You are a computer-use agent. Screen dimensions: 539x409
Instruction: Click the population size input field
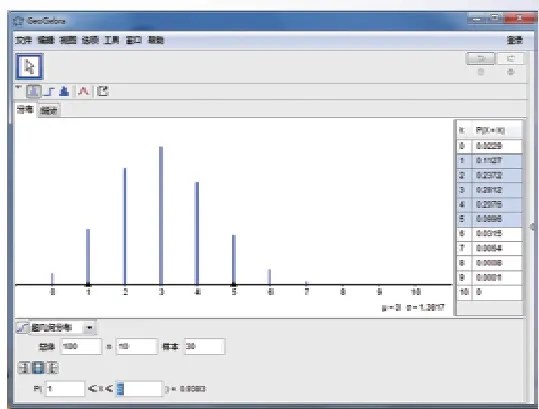click(81, 346)
